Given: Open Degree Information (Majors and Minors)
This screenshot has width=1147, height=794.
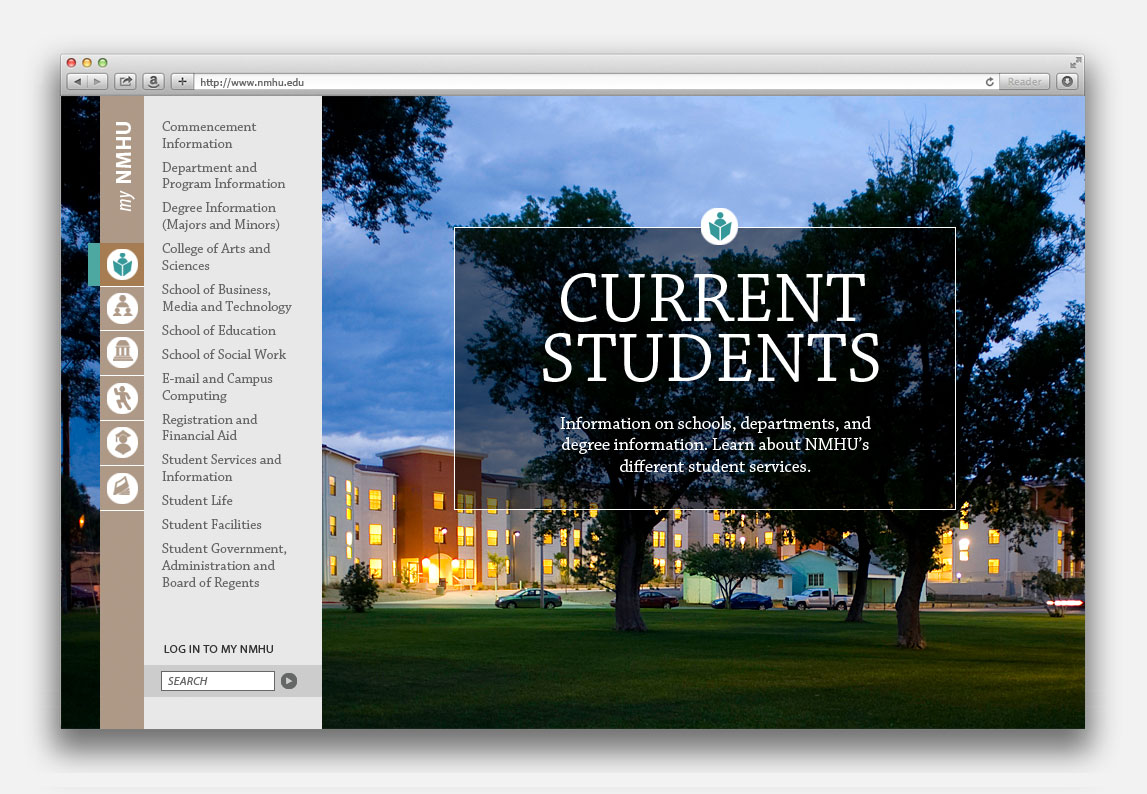Looking at the screenshot, I should click(x=221, y=216).
